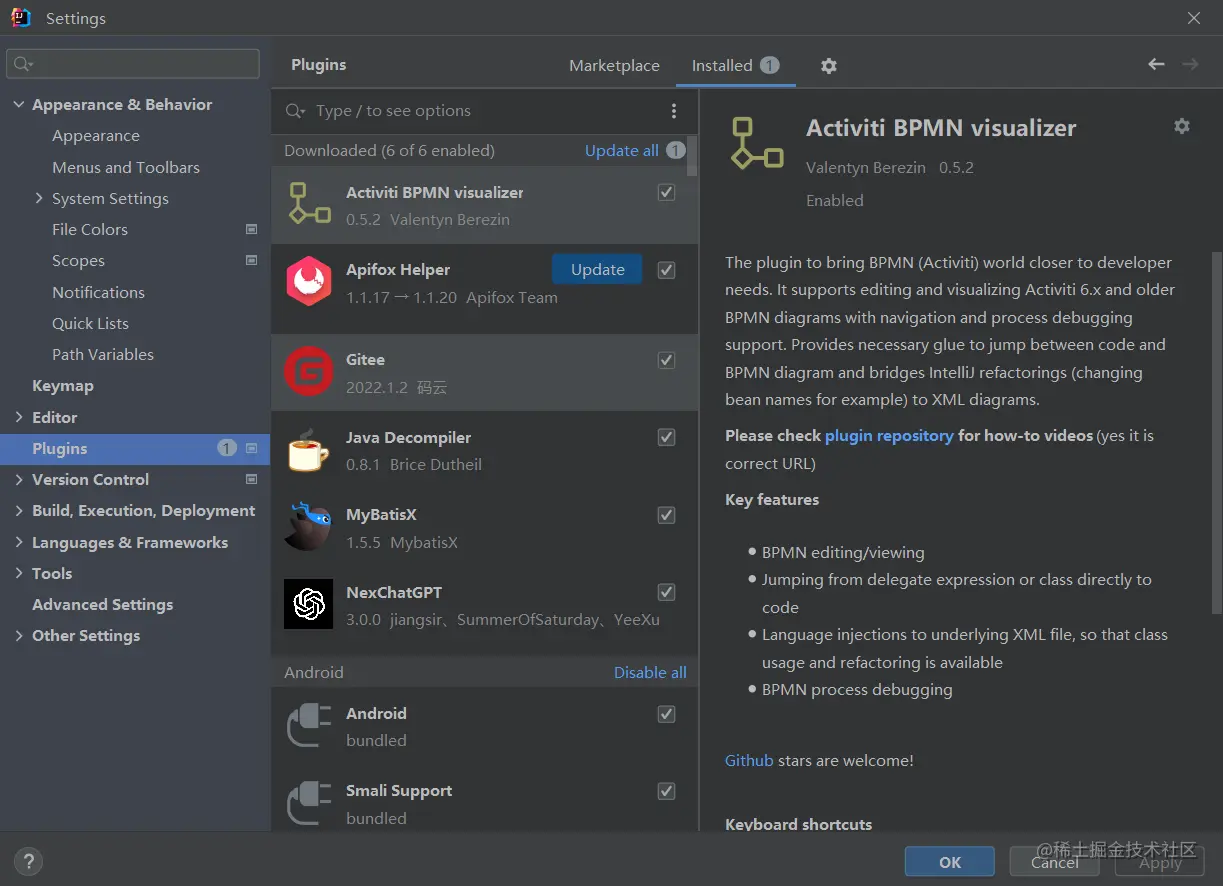Navigate back with left arrow

(1156, 64)
